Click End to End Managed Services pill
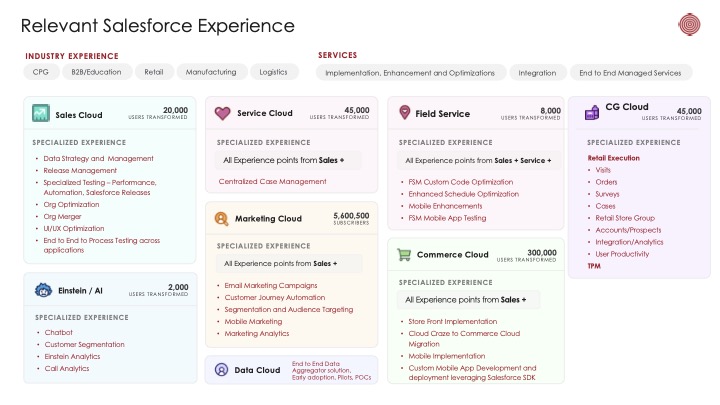The image size is (720, 405). tap(631, 73)
